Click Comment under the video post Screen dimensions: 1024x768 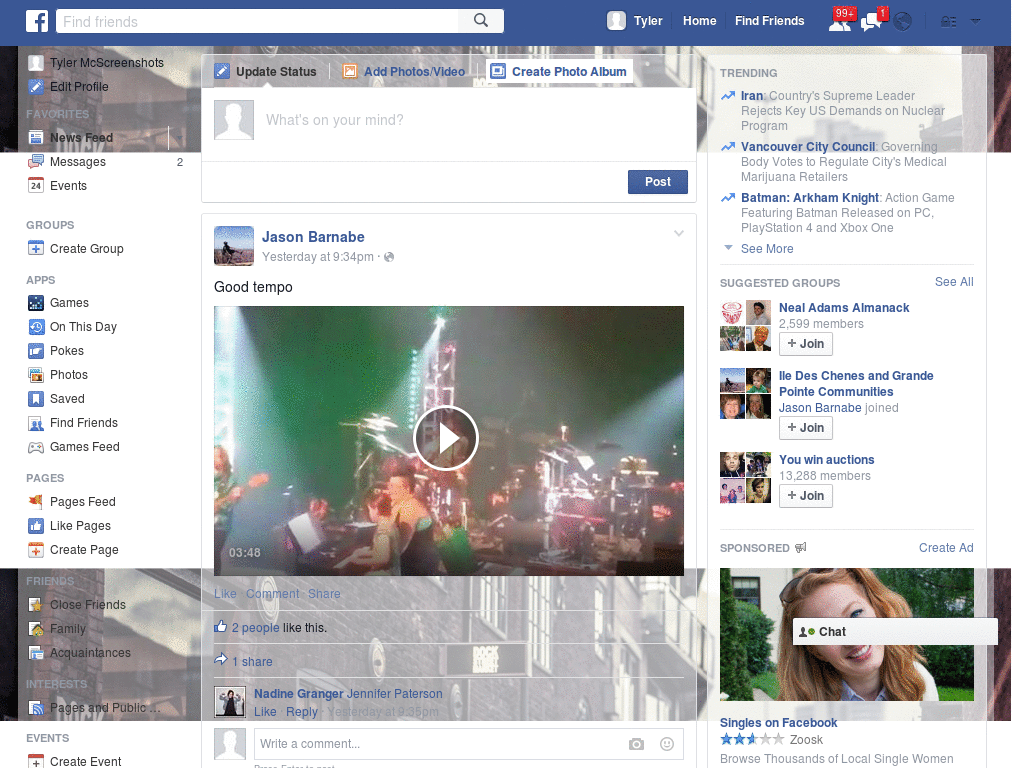[272, 594]
